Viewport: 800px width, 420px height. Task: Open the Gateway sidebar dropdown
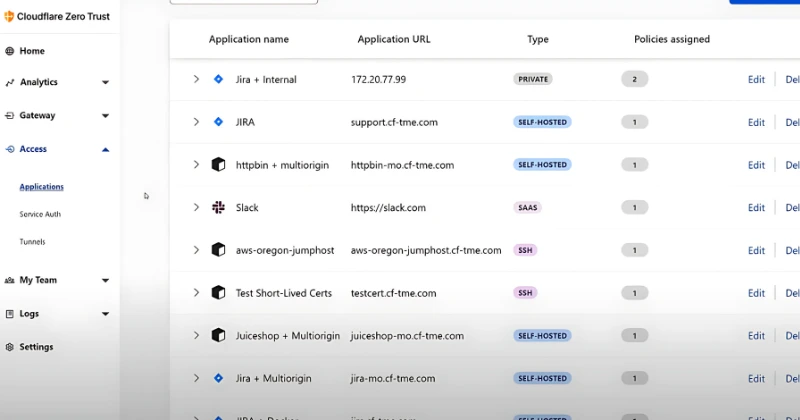pyautogui.click(x=105, y=116)
